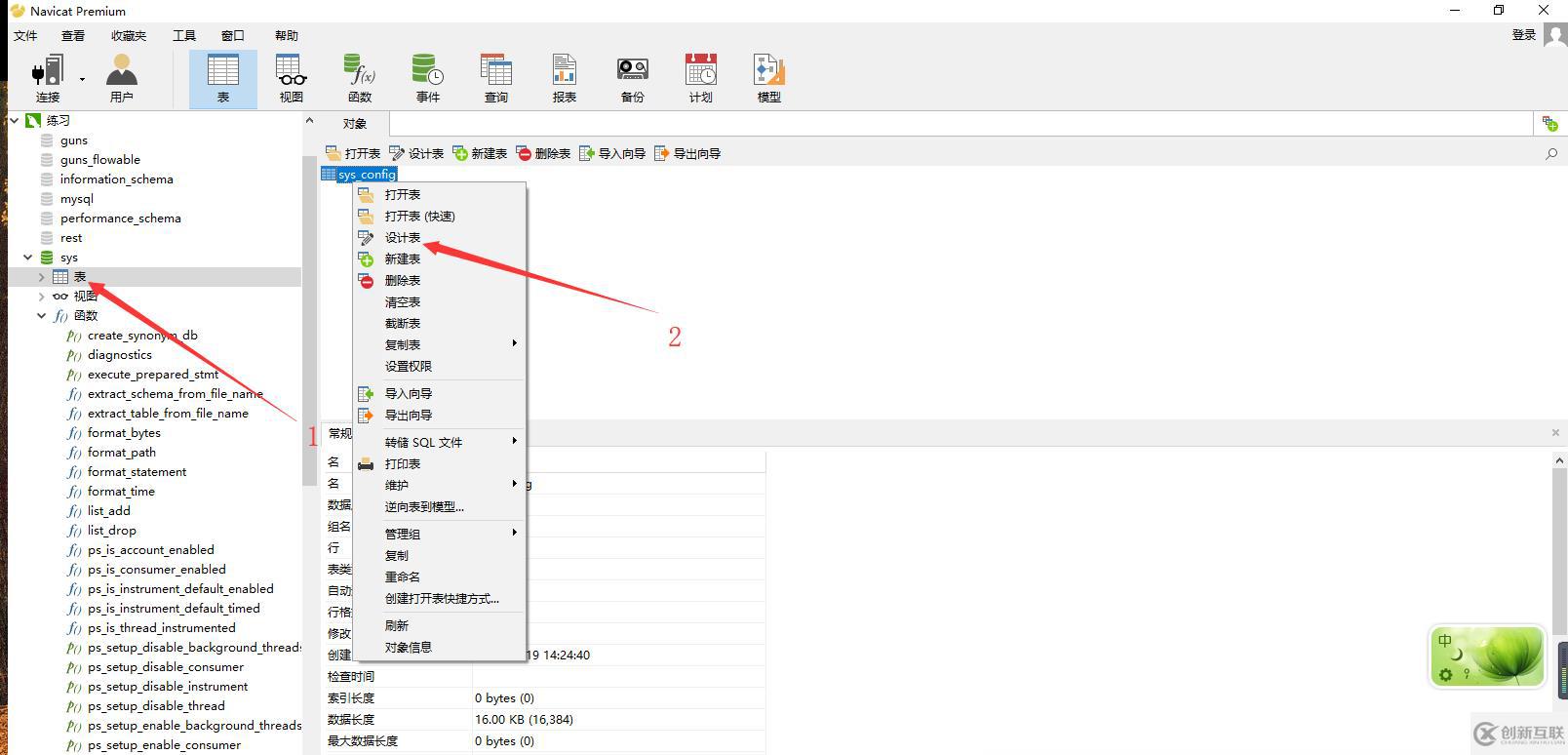
Task: Click 删除表 in the object toolbar
Action: point(543,153)
